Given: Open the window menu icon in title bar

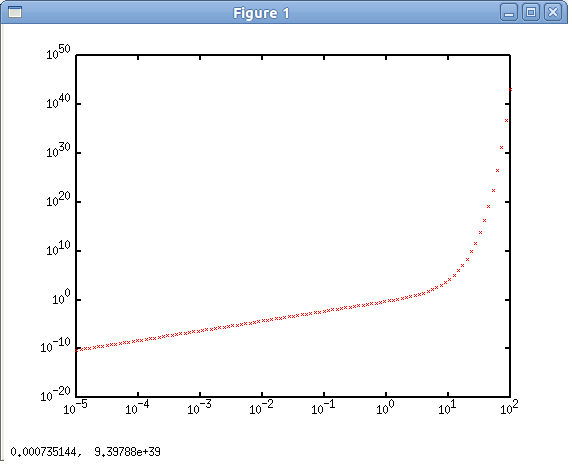Looking at the screenshot, I should tap(15, 12).
